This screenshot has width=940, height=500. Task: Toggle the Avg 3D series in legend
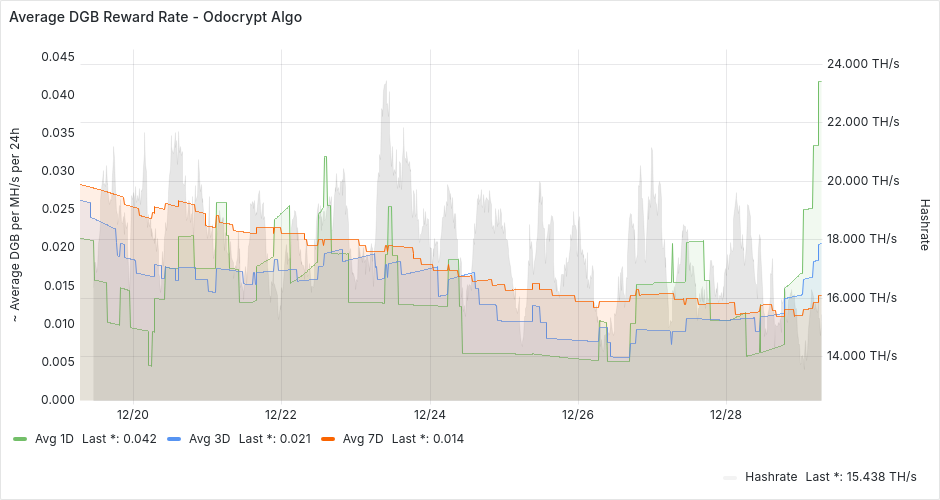pos(208,439)
